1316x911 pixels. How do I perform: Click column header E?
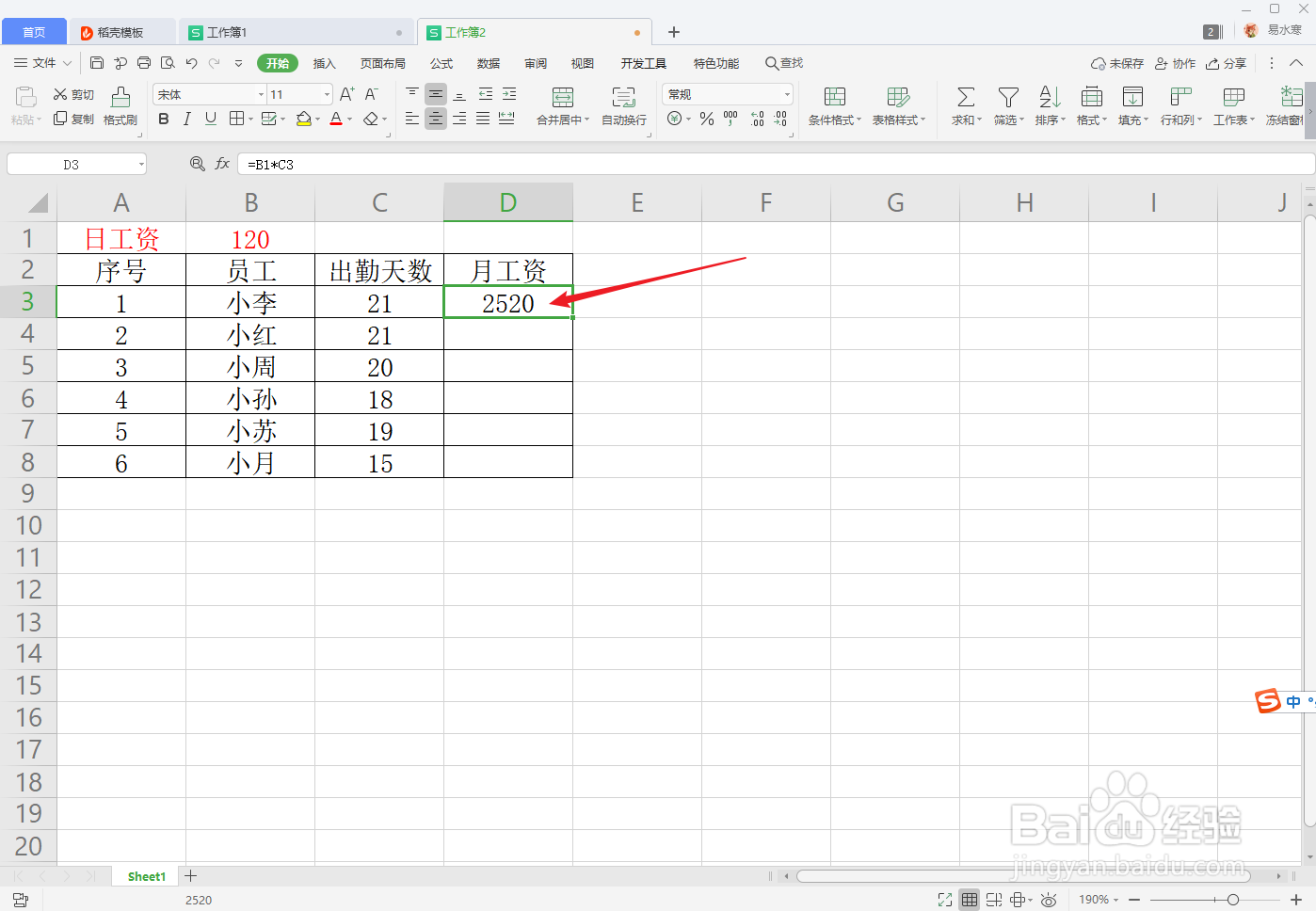(x=637, y=202)
